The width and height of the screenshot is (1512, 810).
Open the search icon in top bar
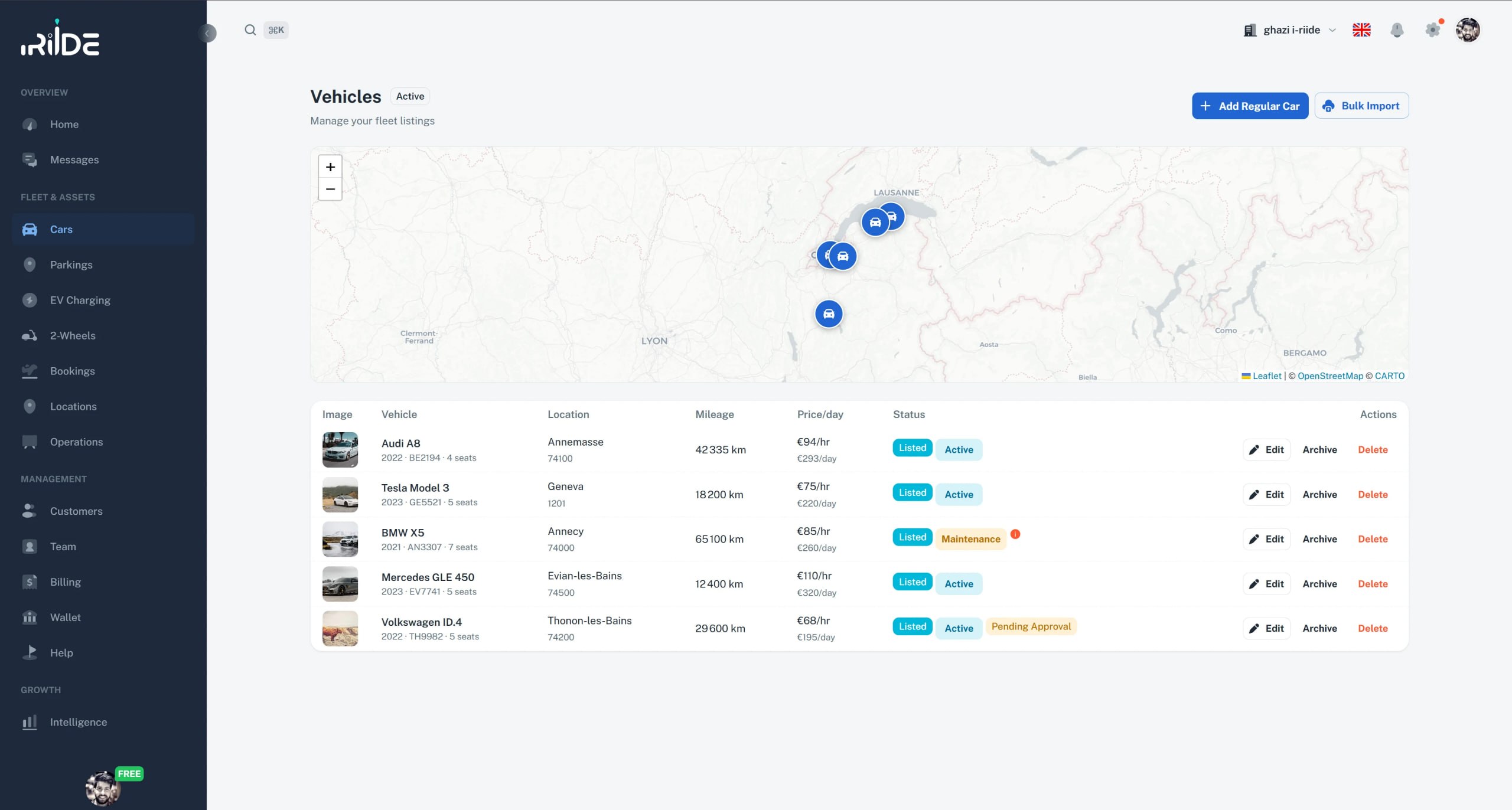click(250, 30)
